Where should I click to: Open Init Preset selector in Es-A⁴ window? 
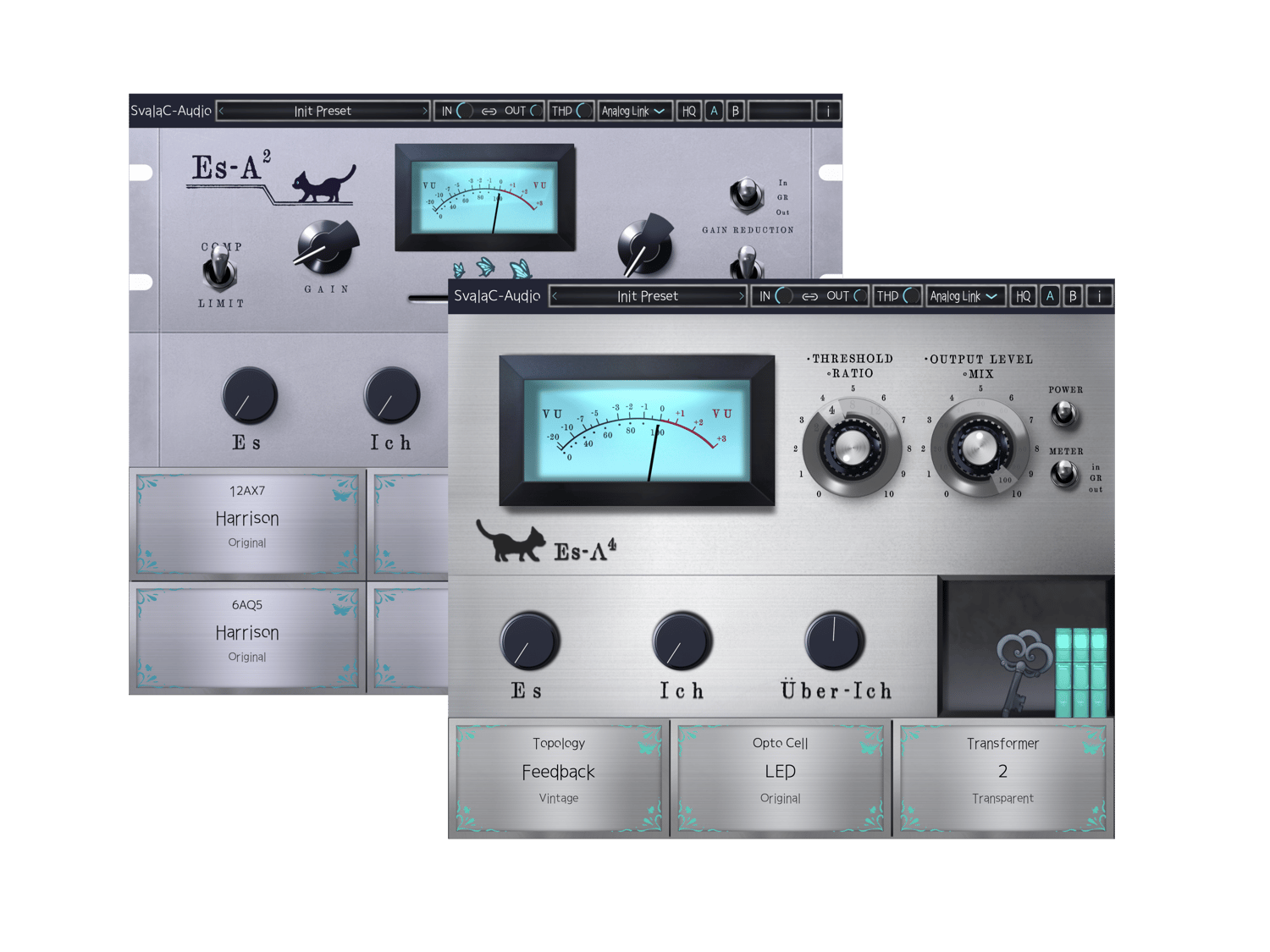(x=648, y=296)
